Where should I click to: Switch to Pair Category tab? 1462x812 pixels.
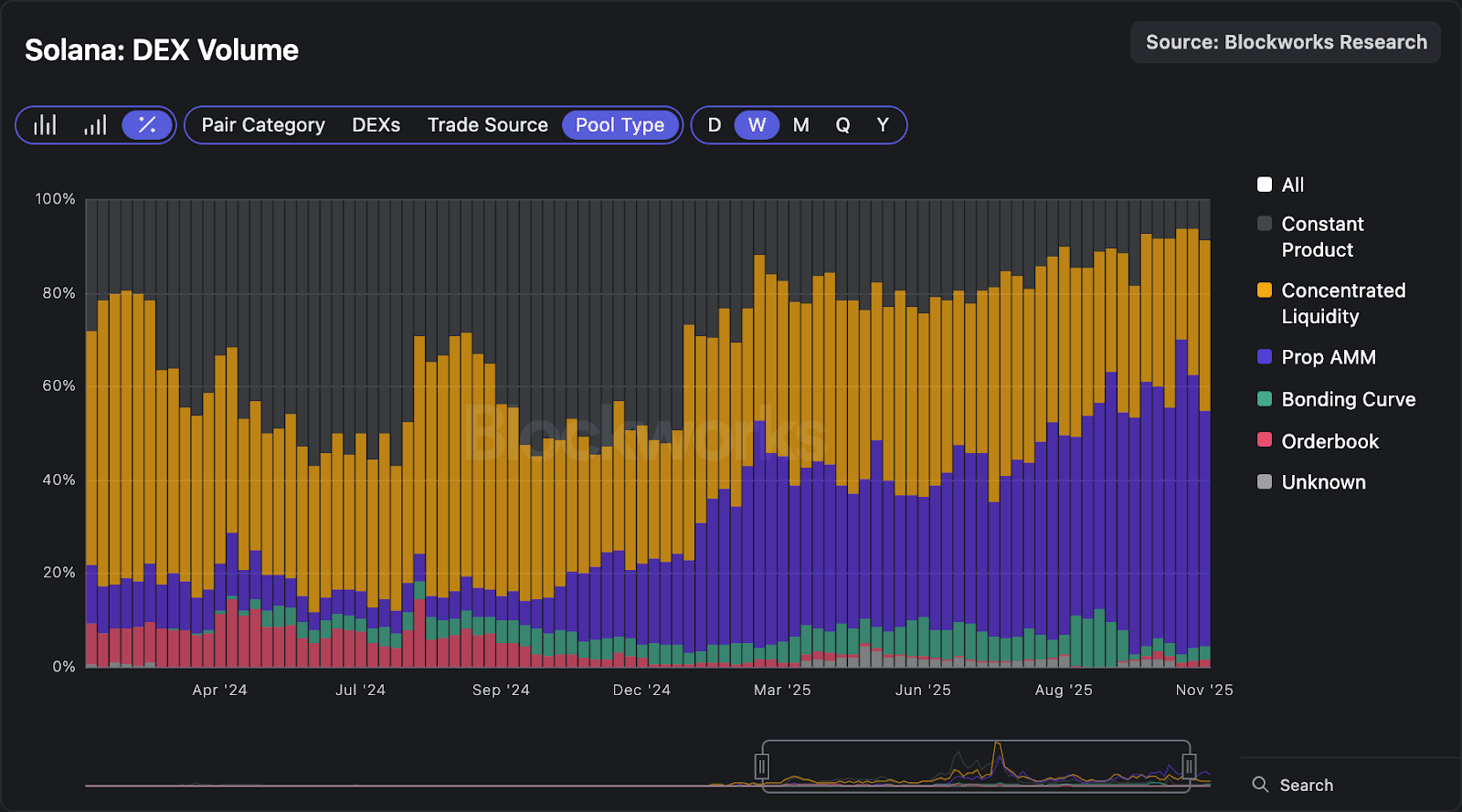click(x=263, y=125)
